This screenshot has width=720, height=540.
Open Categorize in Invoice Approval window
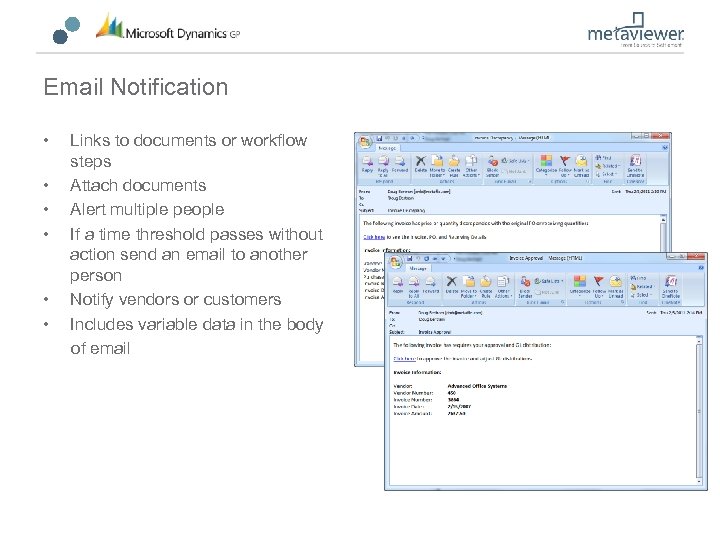[580, 286]
